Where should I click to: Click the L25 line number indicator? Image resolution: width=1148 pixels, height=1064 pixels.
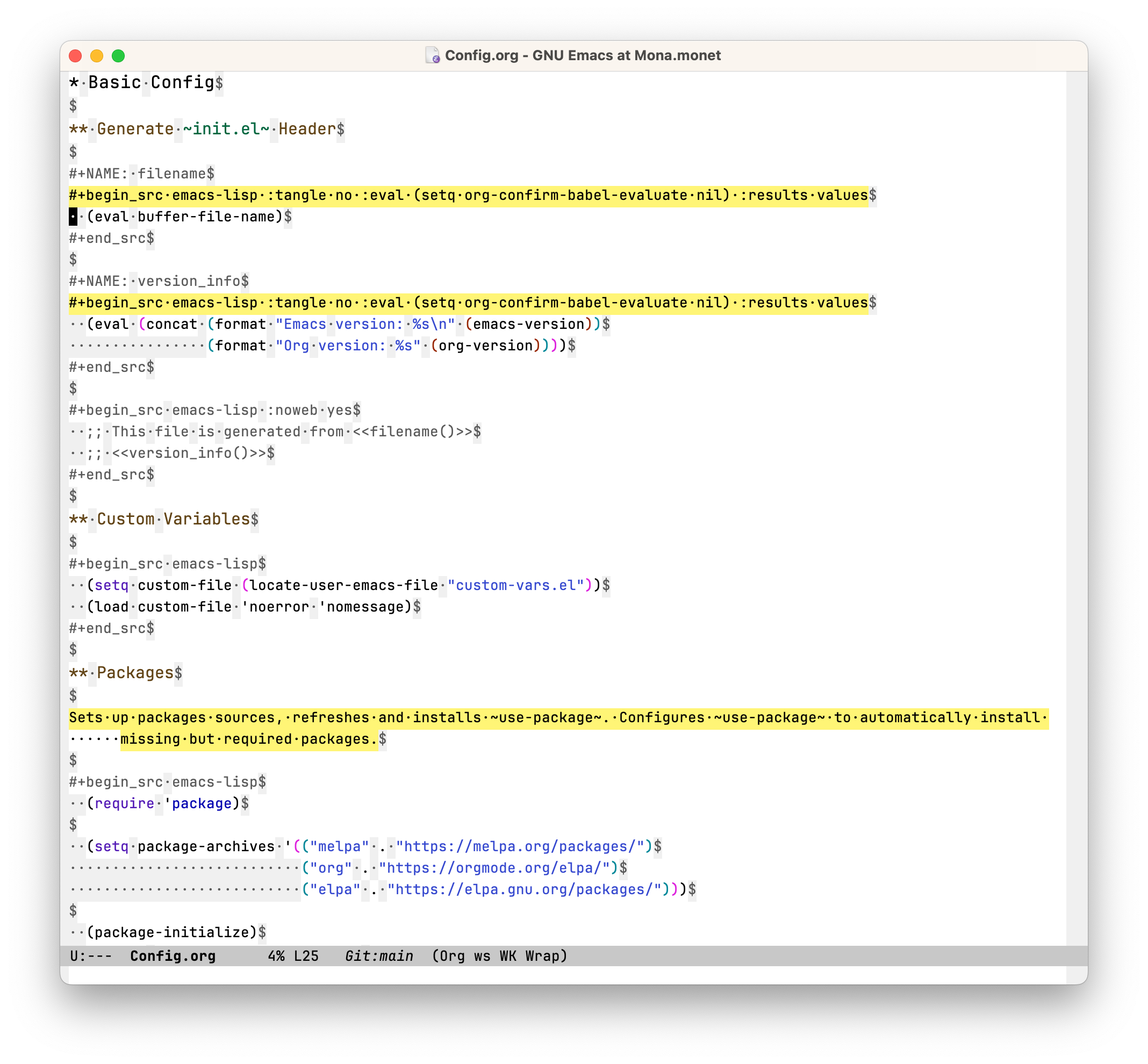(306, 955)
